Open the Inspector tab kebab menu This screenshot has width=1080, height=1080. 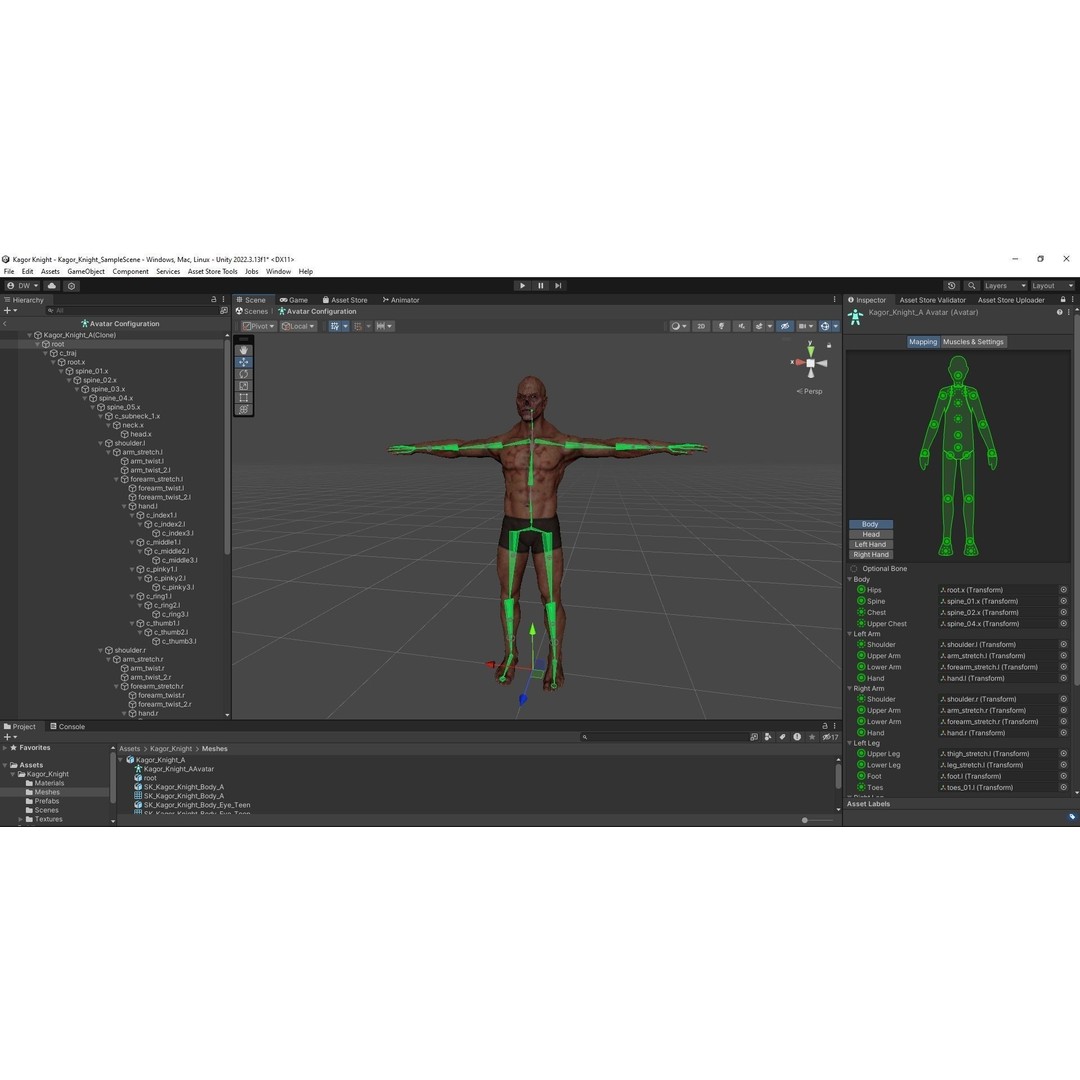tap(1070, 300)
